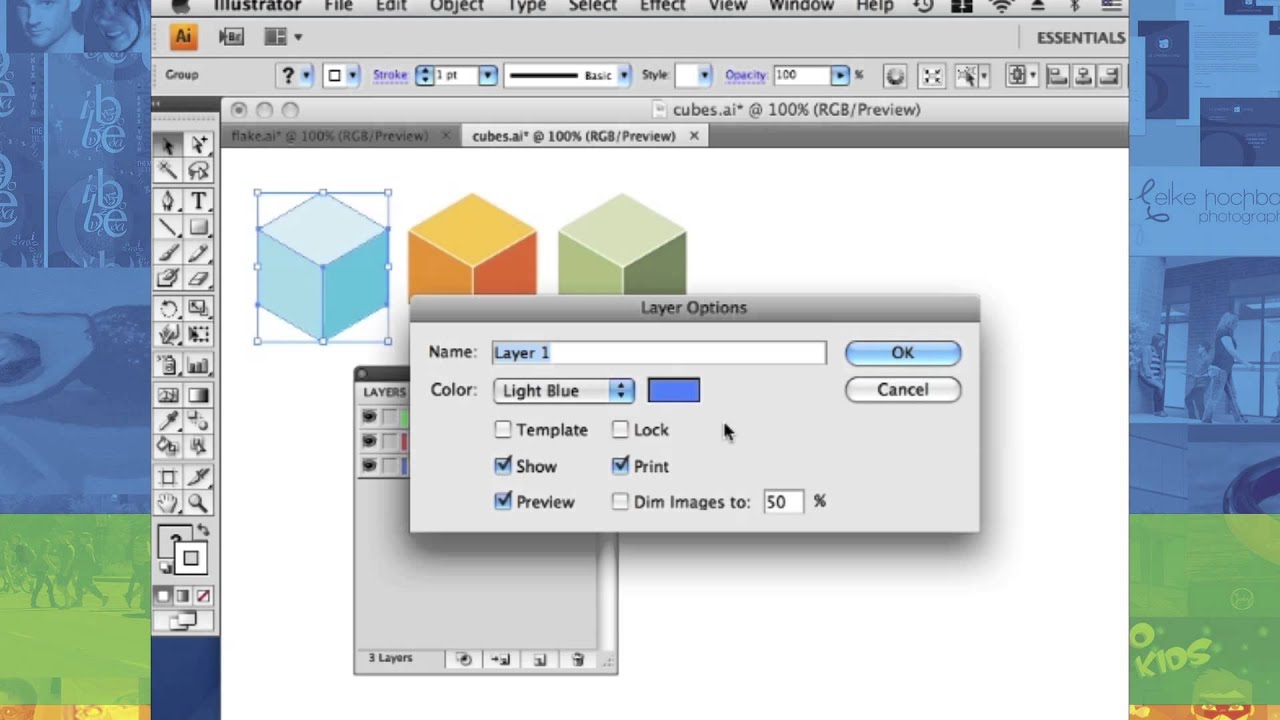Select the Eyedropper tool
The width and height of the screenshot is (1280, 720).
(x=168, y=421)
